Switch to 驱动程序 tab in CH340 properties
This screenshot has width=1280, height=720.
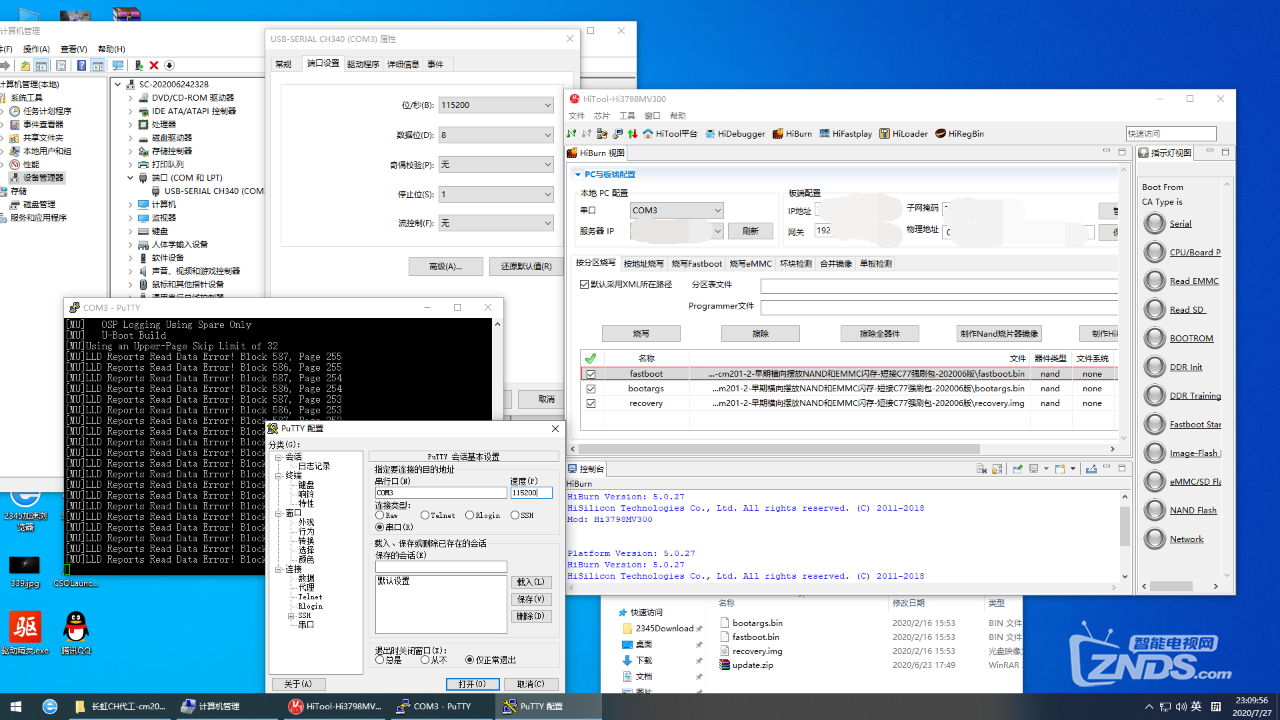click(x=363, y=64)
